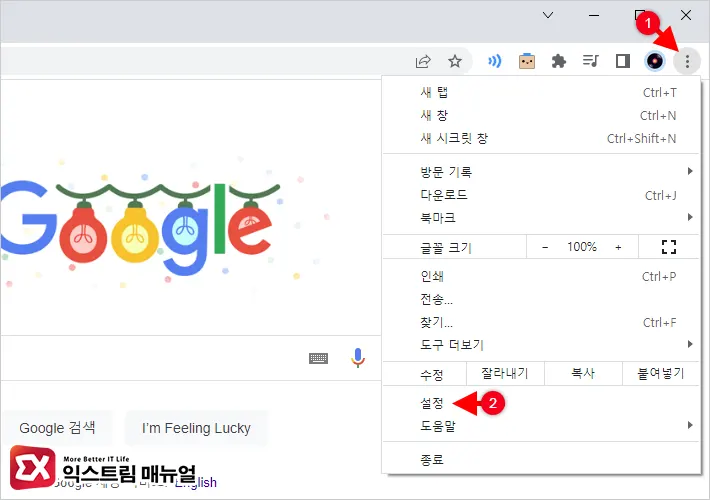The image size is (710, 500).
Task: Click the share page icon
Action: (x=423, y=61)
